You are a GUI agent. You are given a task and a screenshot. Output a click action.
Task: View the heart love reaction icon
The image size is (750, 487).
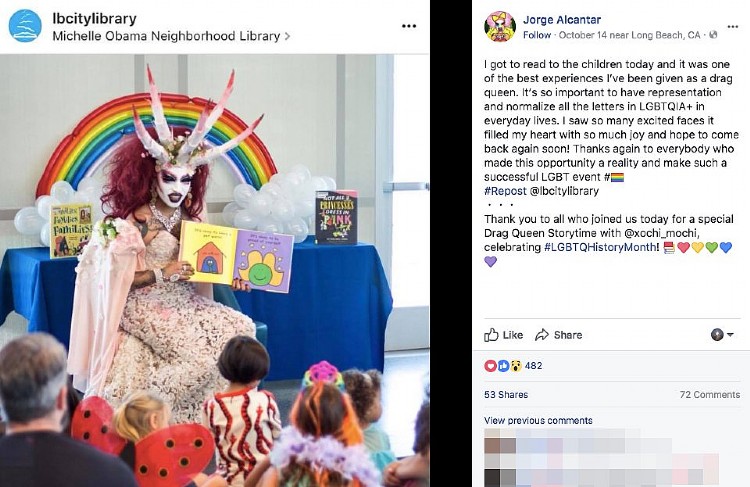490,366
